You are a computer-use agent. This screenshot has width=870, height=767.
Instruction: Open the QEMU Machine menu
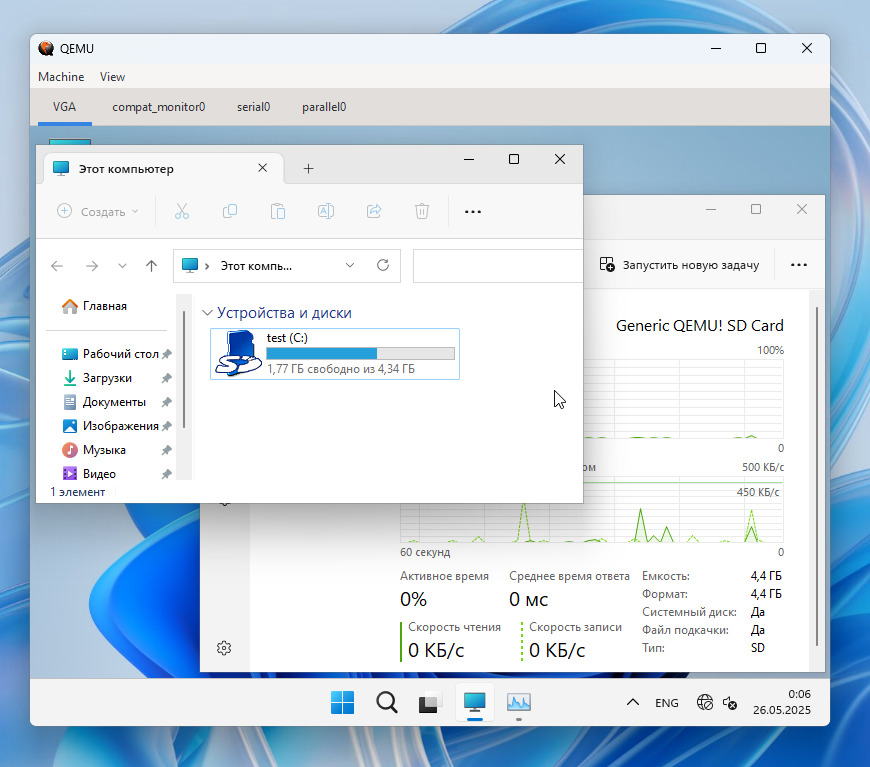tap(61, 77)
